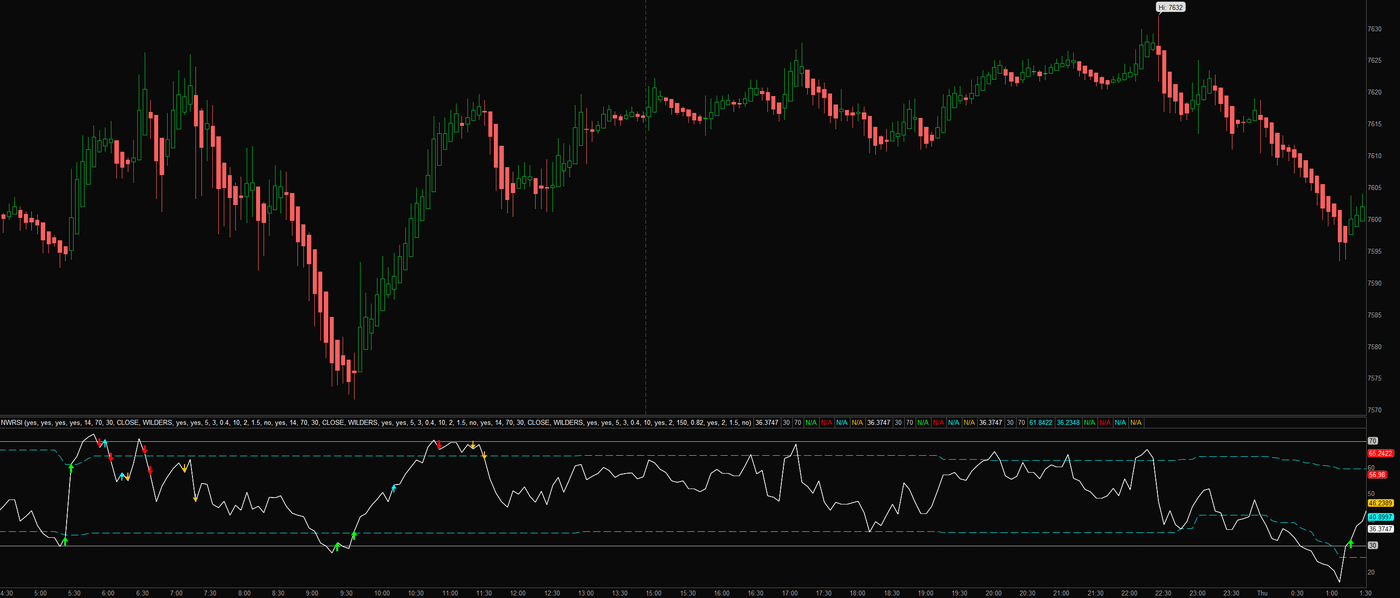Click the 7580 price axis label
The height and width of the screenshot is (598, 1400).
click(1375, 347)
